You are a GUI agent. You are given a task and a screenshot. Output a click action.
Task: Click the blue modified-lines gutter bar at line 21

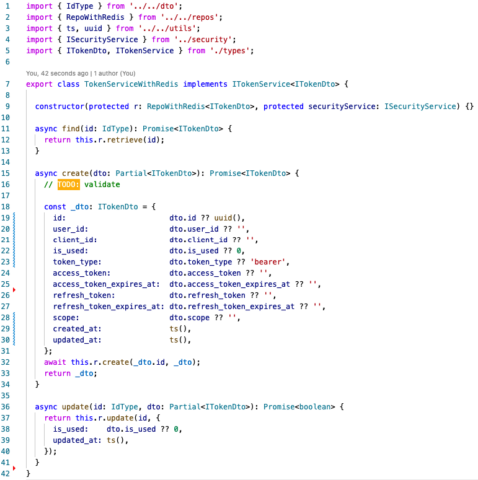[14, 240]
